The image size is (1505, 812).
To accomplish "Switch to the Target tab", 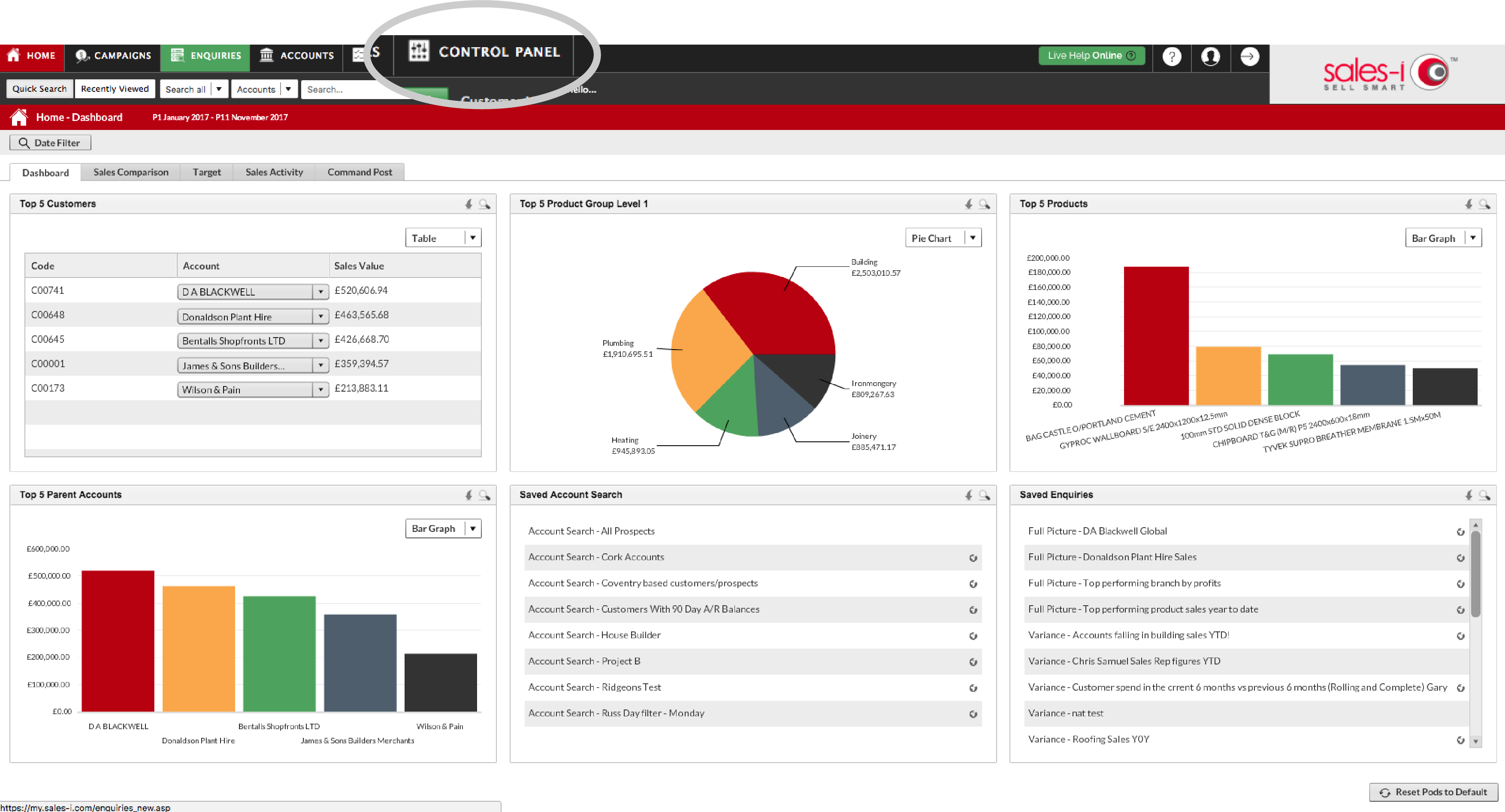I will pyautogui.click(x=207, y=172).
